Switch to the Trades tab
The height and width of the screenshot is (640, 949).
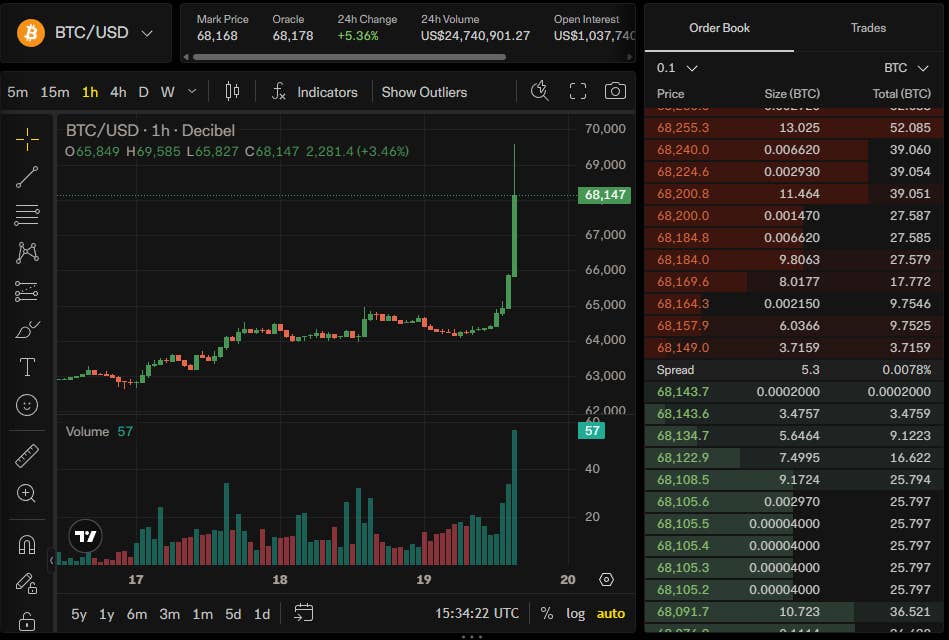(x=868, y=28)
